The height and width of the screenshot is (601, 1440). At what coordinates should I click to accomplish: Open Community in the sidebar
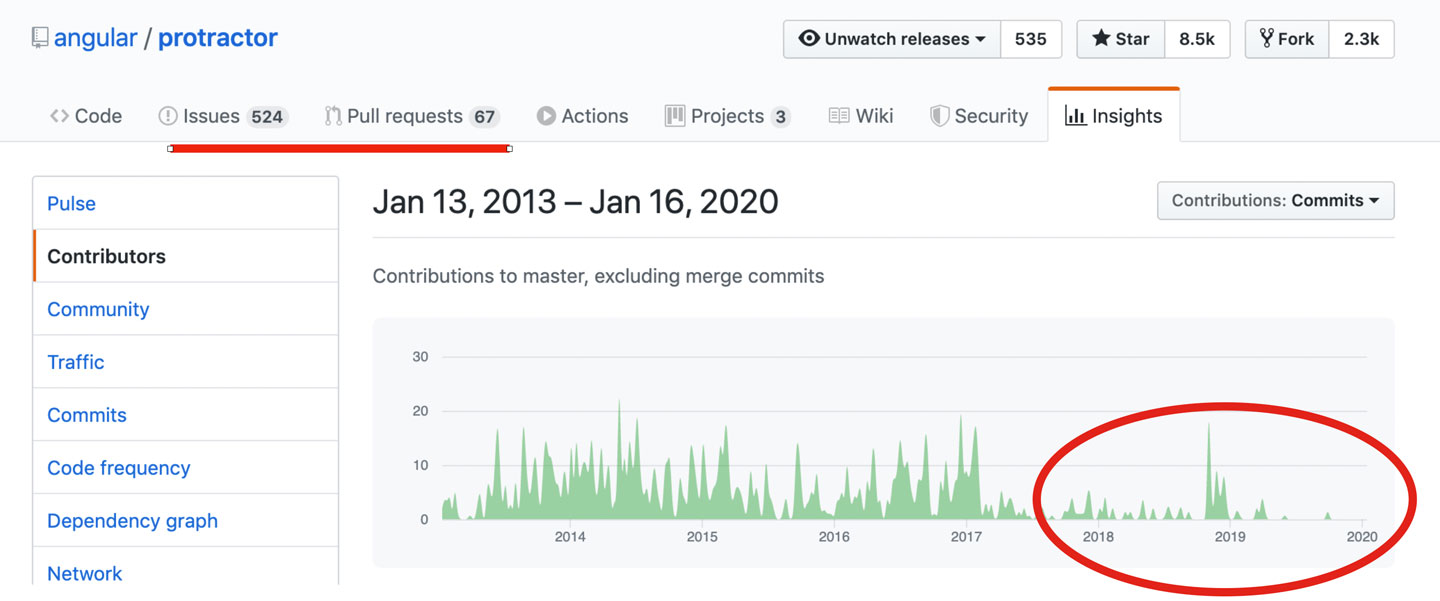186,309
